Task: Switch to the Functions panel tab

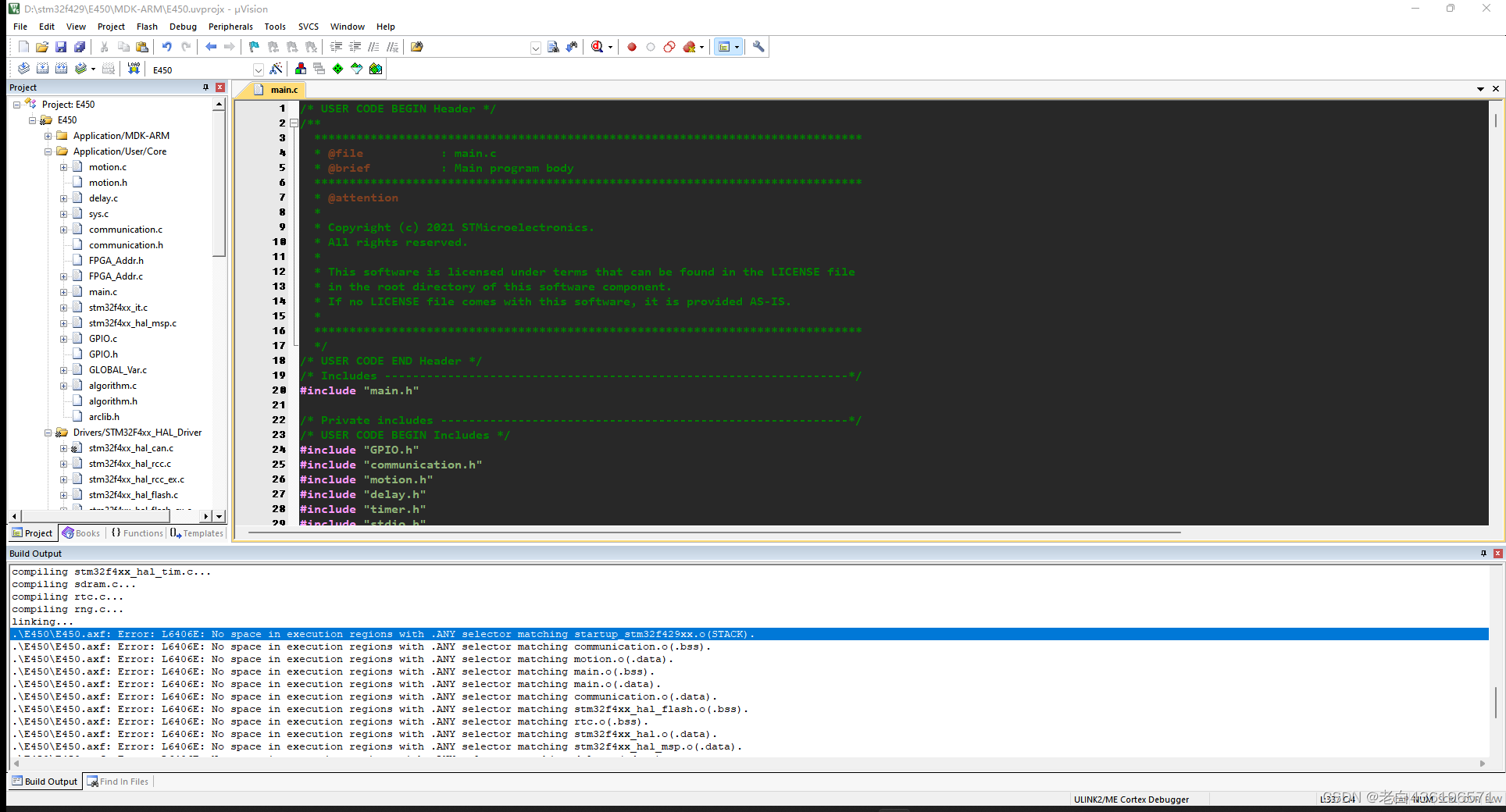Action: coord(137,533)
